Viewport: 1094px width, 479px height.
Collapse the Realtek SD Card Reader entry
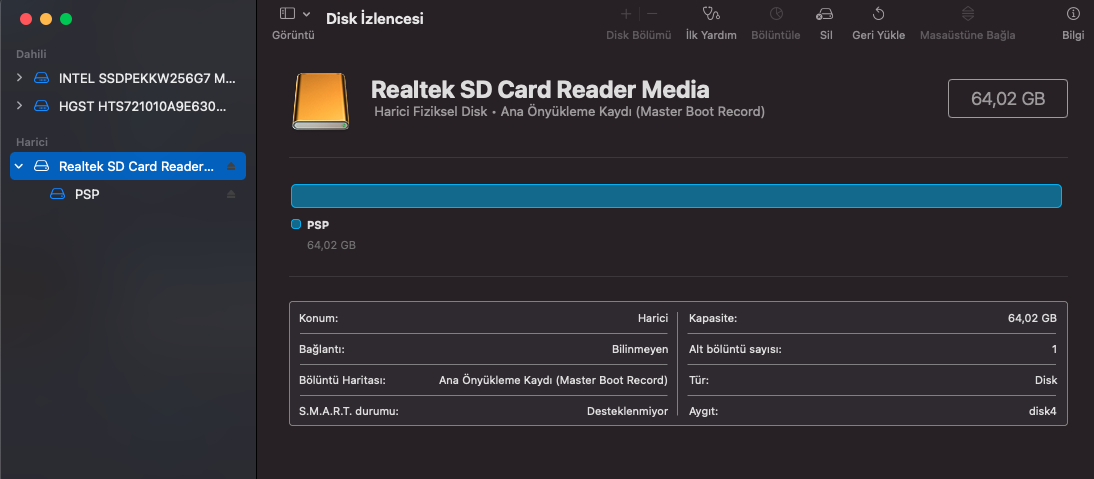pyautogui.click(x=19, y=166)
